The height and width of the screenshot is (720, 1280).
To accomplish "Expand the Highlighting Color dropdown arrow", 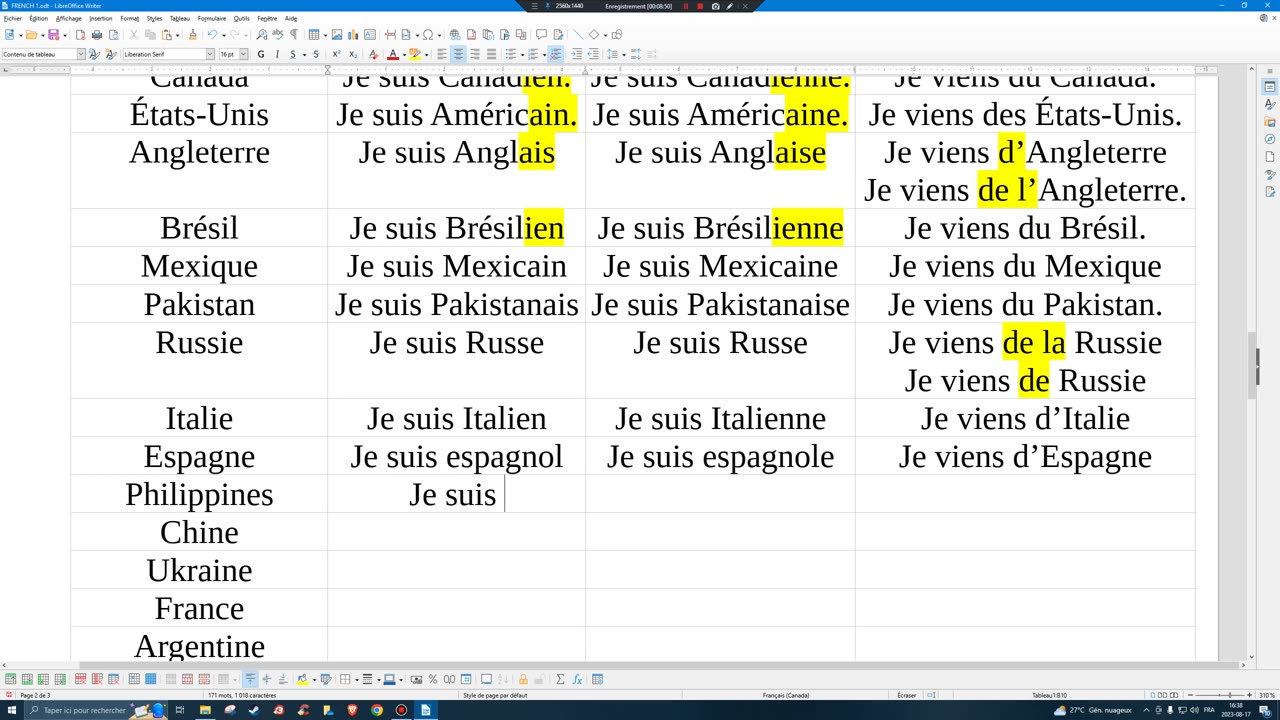I will pos(426,54).
